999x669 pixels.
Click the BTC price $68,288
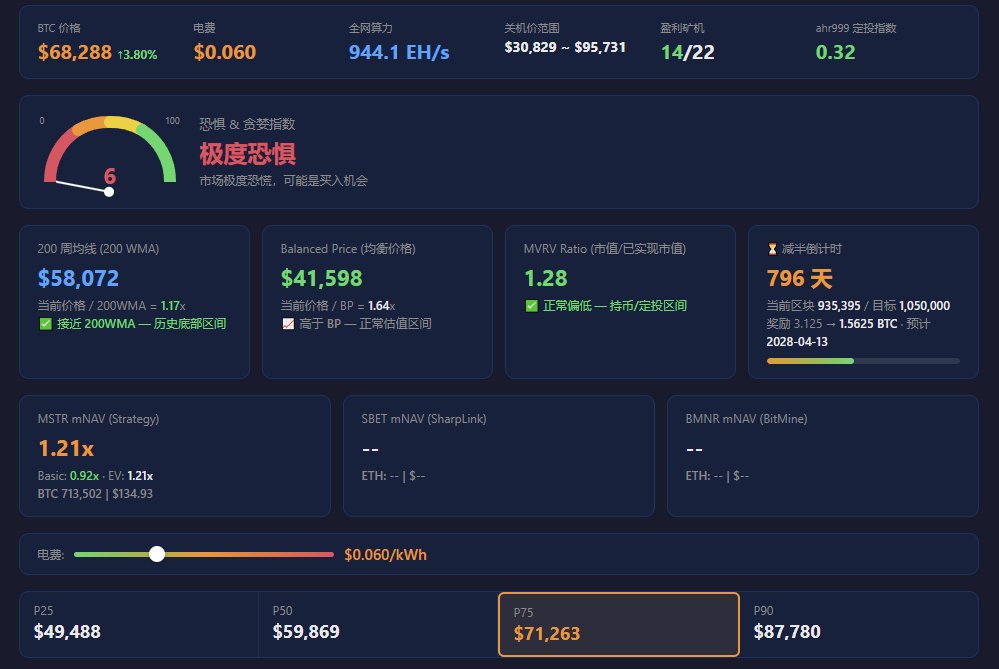coord(75,52)
